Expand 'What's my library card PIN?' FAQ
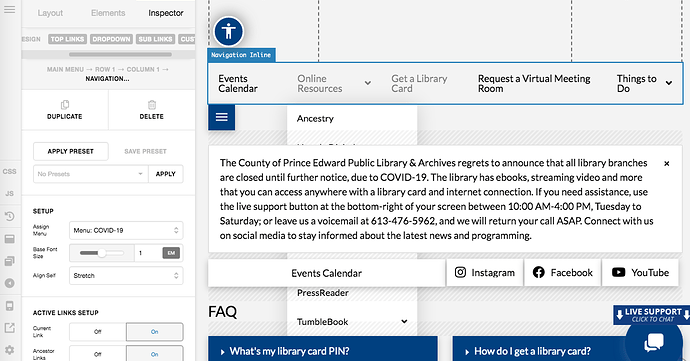 click(x=323, y=351)
